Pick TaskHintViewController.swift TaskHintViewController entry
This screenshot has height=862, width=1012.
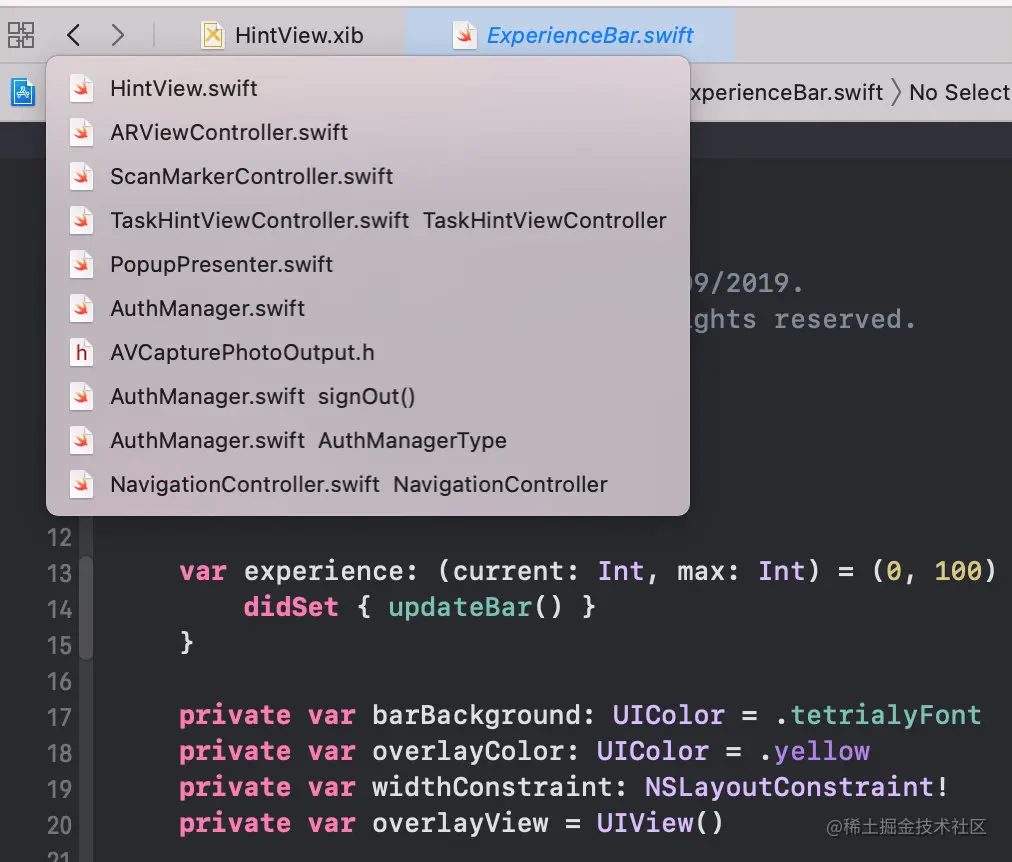[368, 221]
